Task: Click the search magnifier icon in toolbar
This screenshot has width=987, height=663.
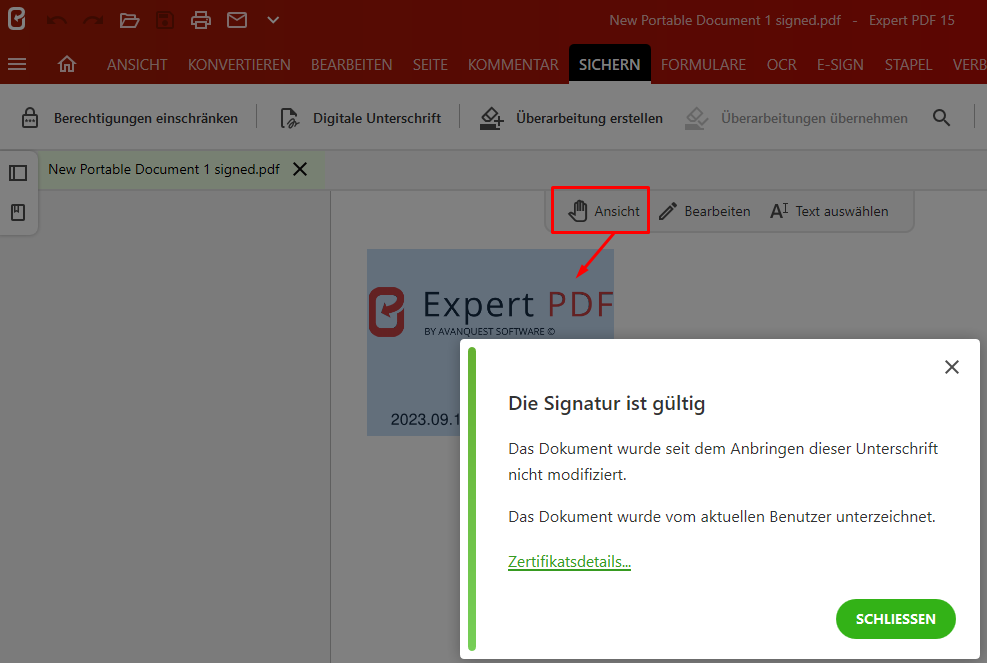Action: click(x=941, y=117)
